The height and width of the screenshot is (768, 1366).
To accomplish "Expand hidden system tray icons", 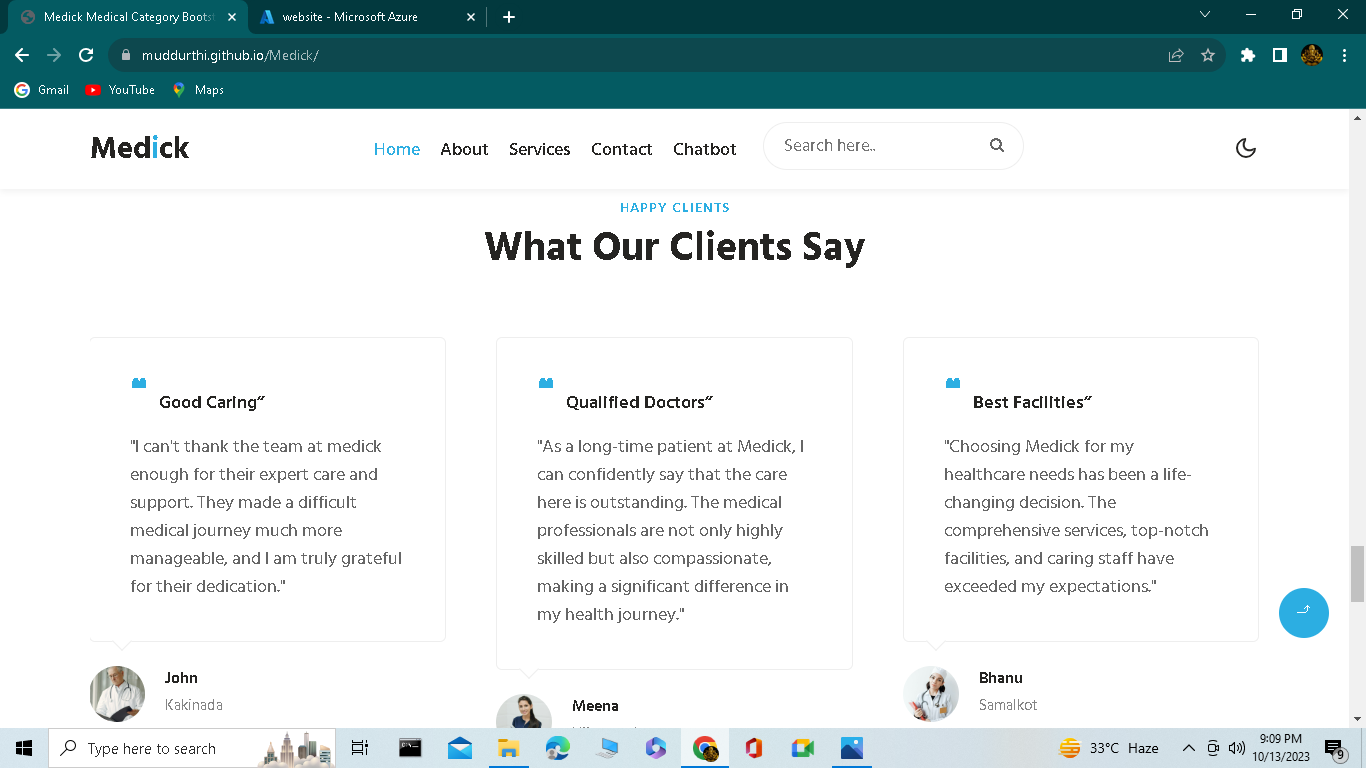I will pyautogui.click(x=1189, y=748).
